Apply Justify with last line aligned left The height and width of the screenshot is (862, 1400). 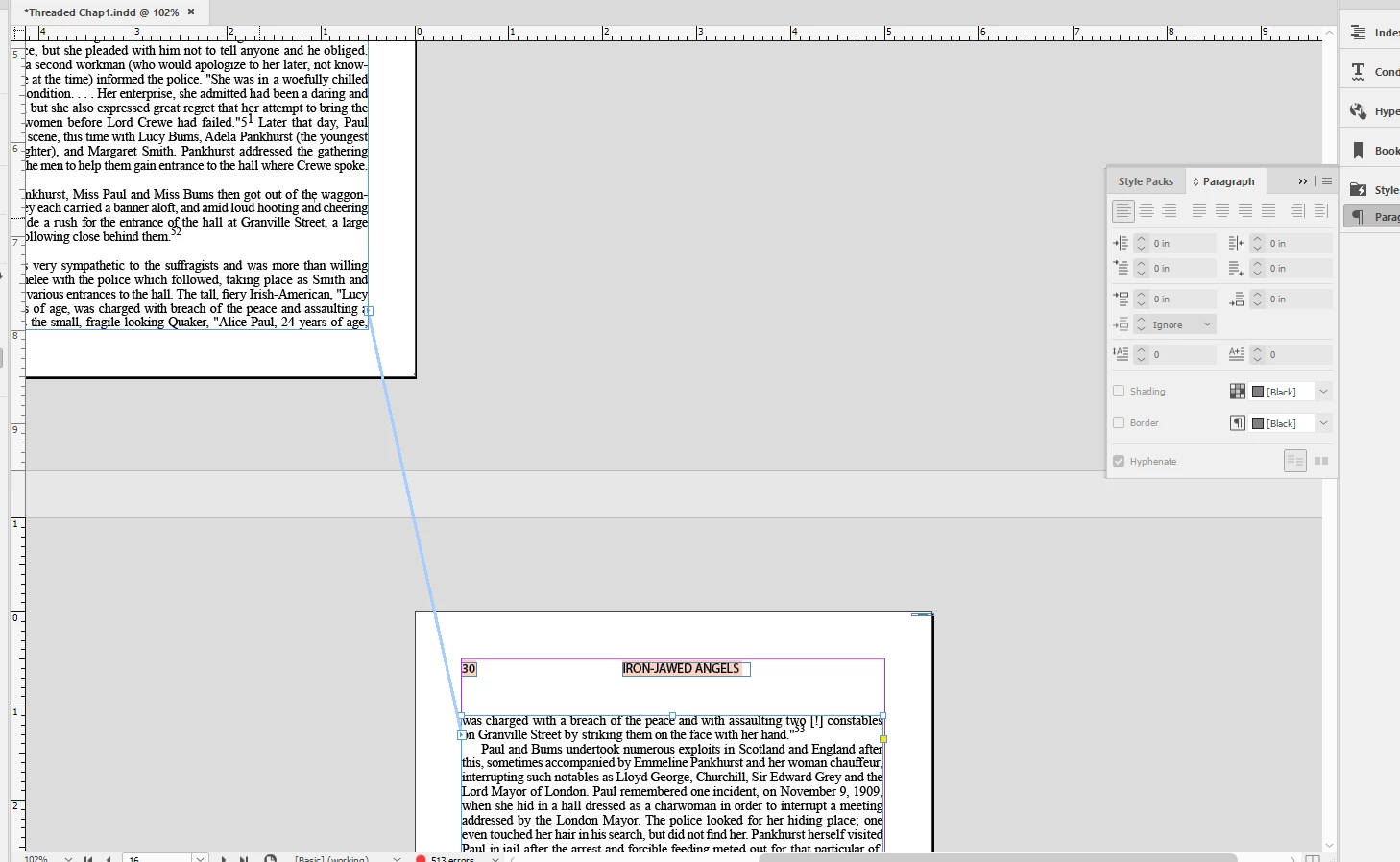point(1199,211)
